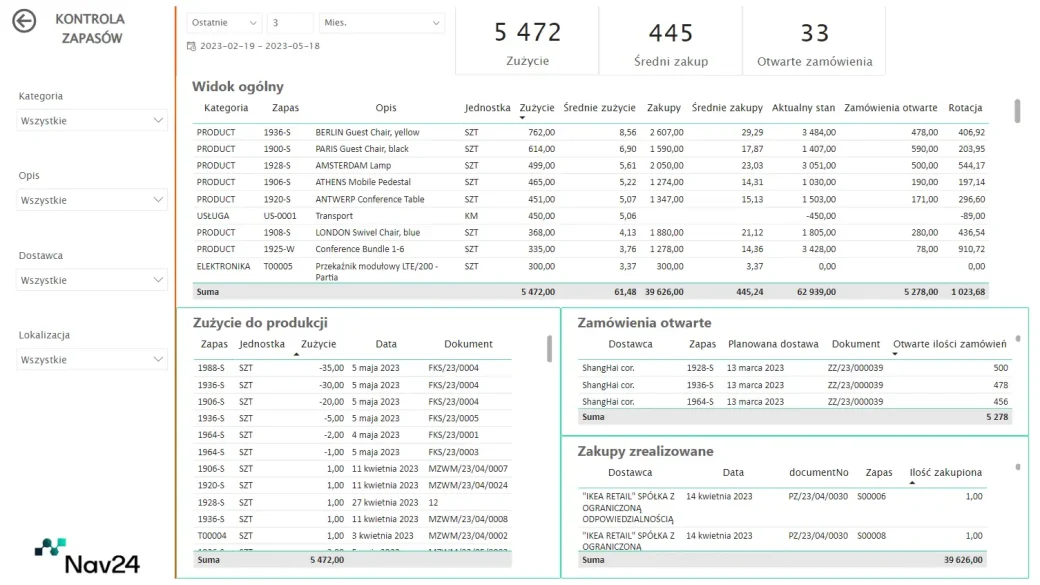Click the calendar icon beside date range

(x=192, y=46)
